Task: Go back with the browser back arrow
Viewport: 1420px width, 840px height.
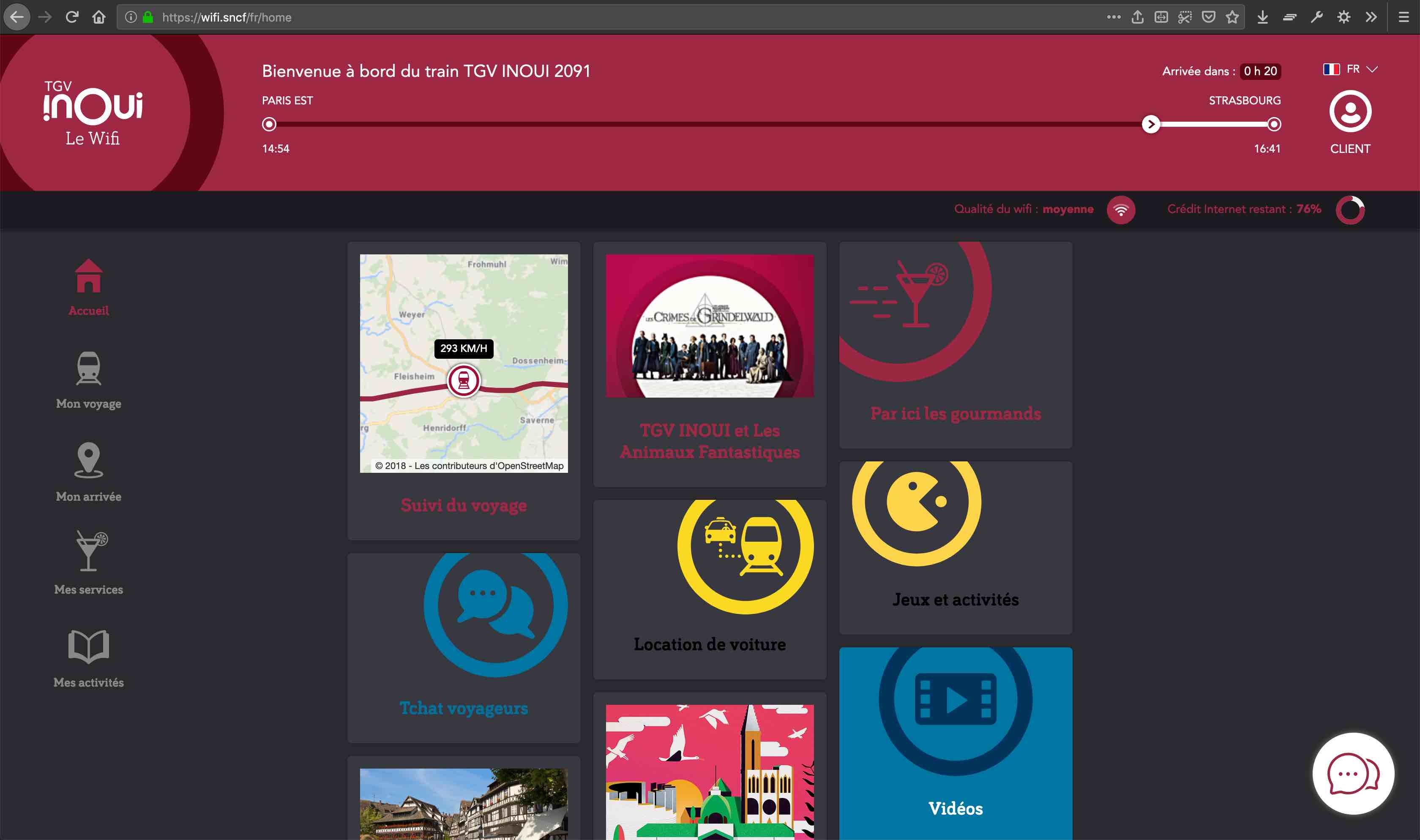Action: coord(17,17)
